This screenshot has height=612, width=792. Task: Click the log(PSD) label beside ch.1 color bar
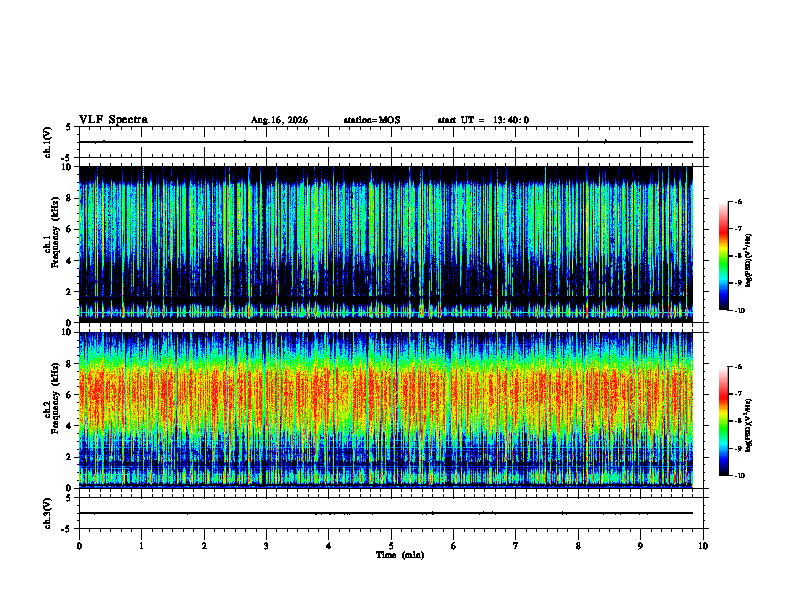[749, 260]
